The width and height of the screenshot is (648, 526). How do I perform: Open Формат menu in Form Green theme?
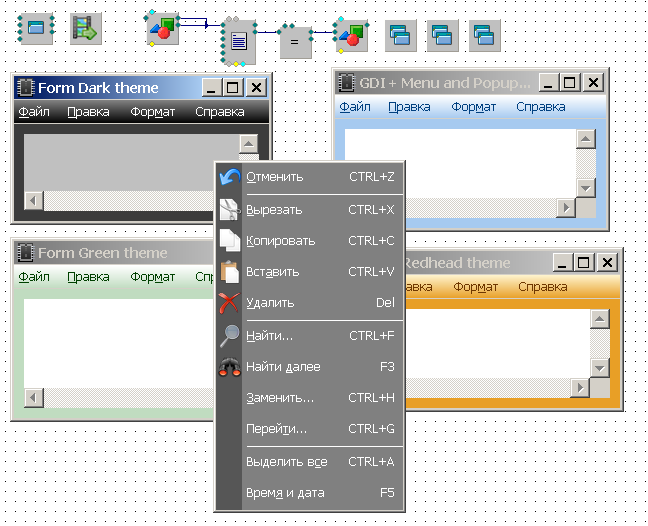(x=152, y=277)
